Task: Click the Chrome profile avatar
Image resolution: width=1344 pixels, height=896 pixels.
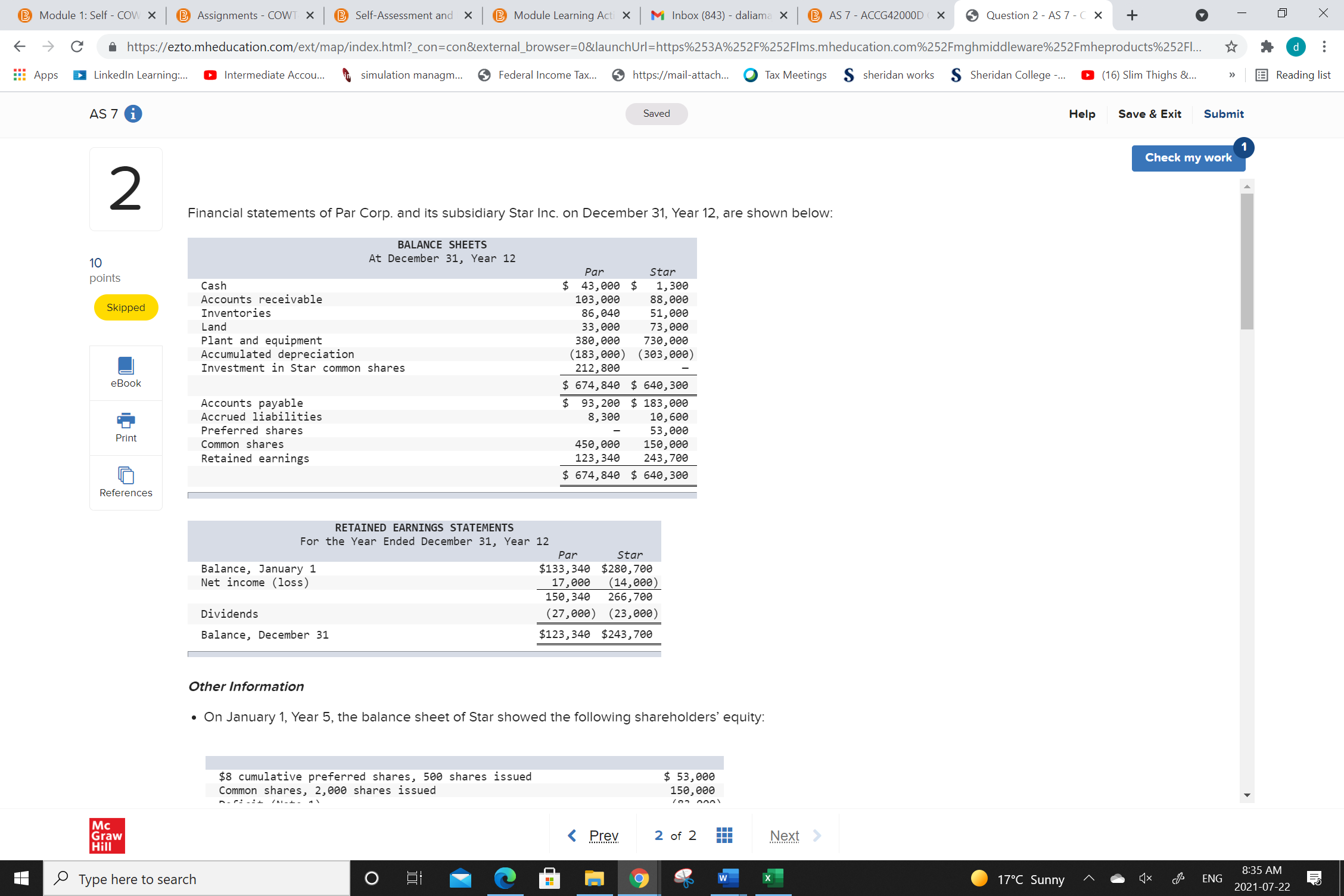Action: (x=1296, y=46)
